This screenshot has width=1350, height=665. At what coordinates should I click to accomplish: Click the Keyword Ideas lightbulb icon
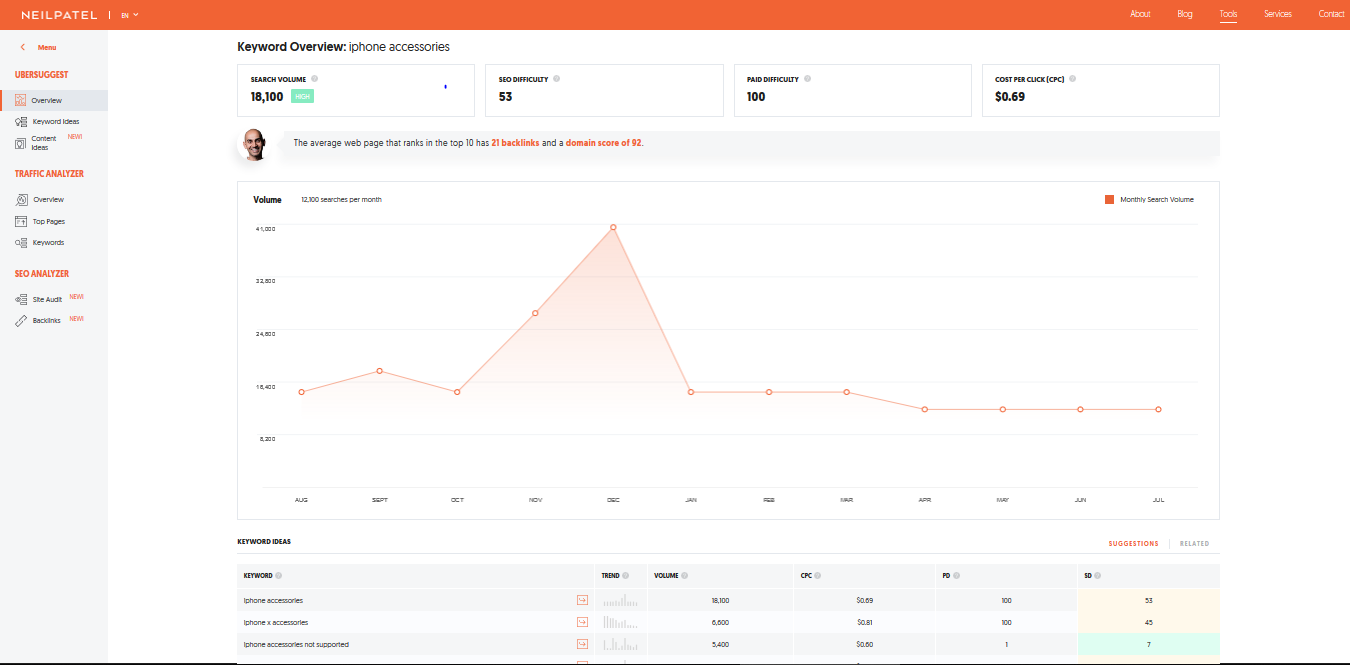(x=21, y=121)
